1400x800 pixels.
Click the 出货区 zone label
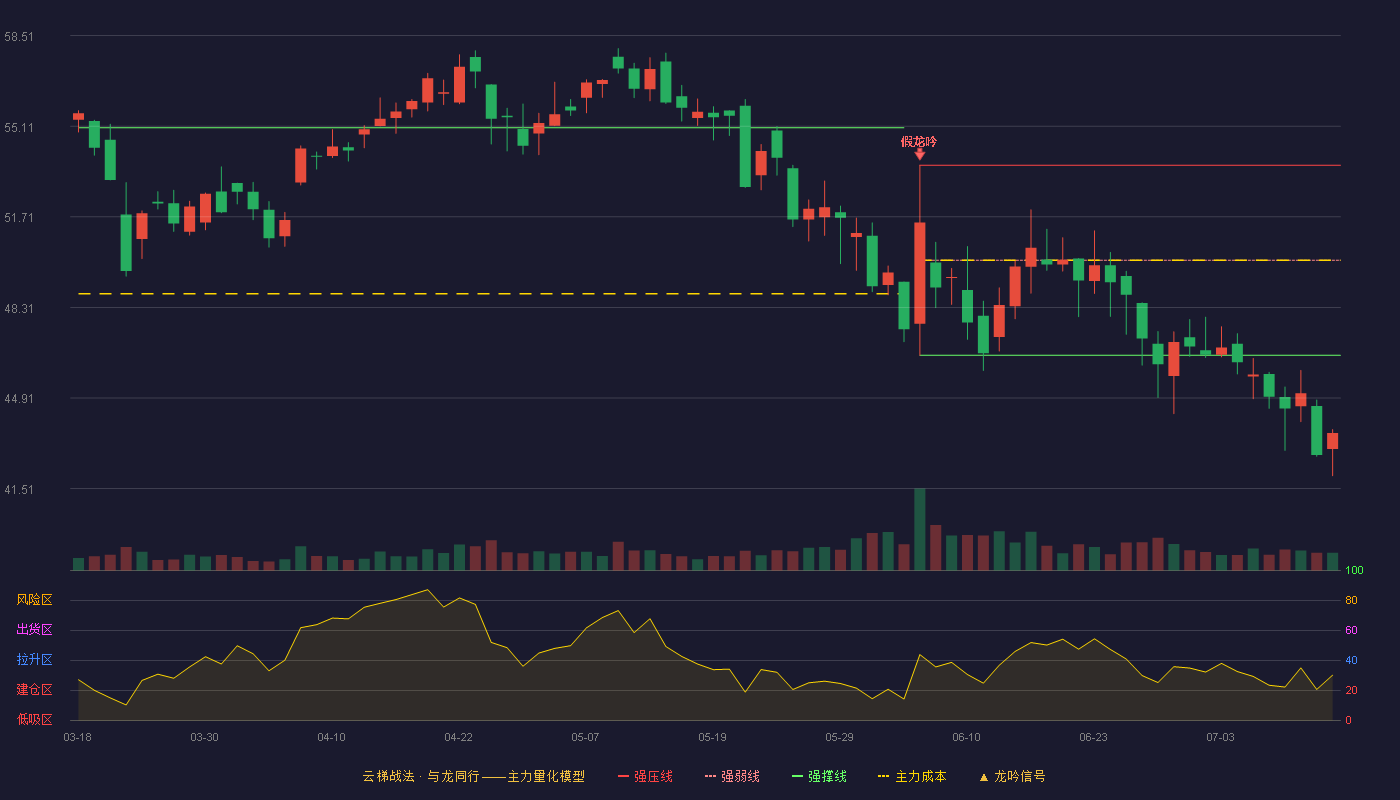(34, 630)
